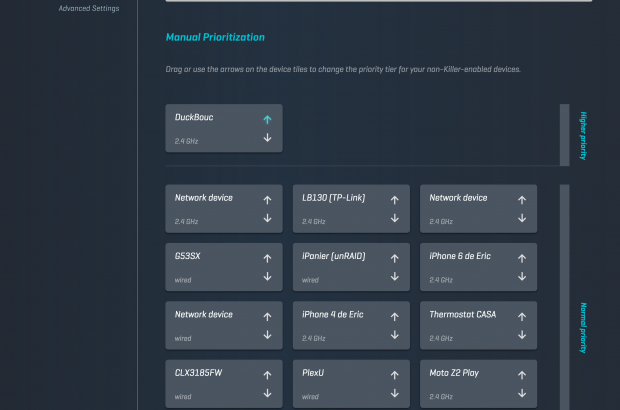Click the up arrow on LB130 (TP-Link)

pyautogui.click(x=394, y=200)
